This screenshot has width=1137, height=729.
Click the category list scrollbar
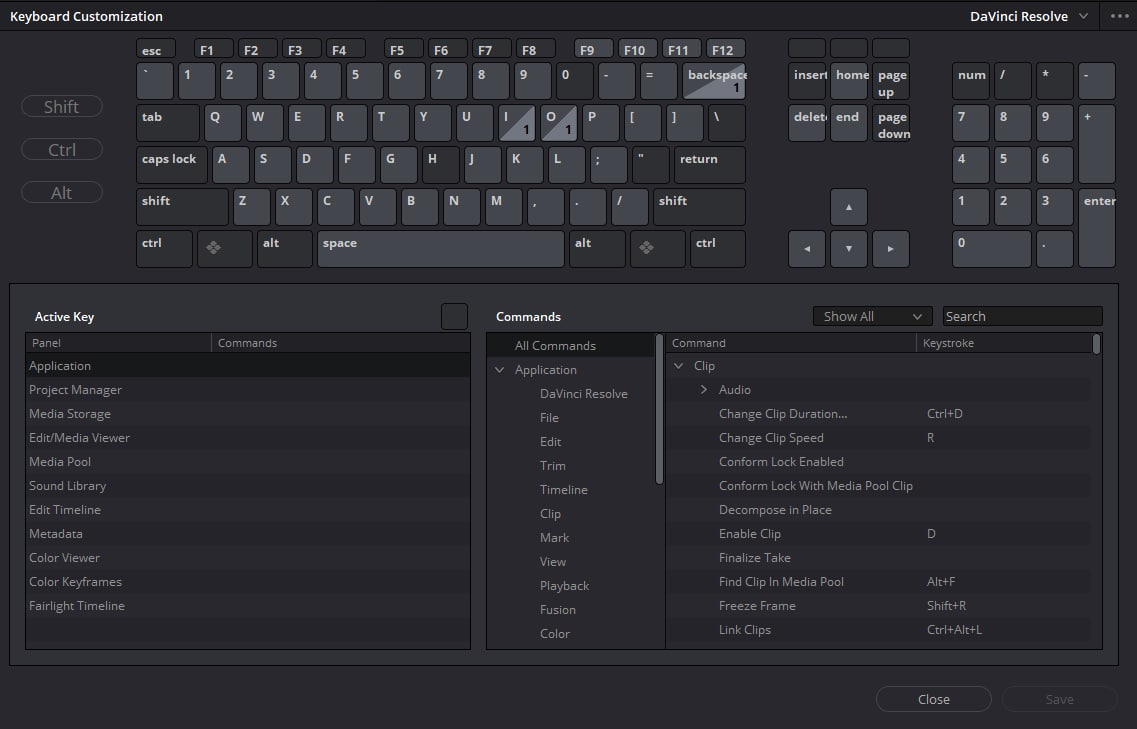[659, 408]
